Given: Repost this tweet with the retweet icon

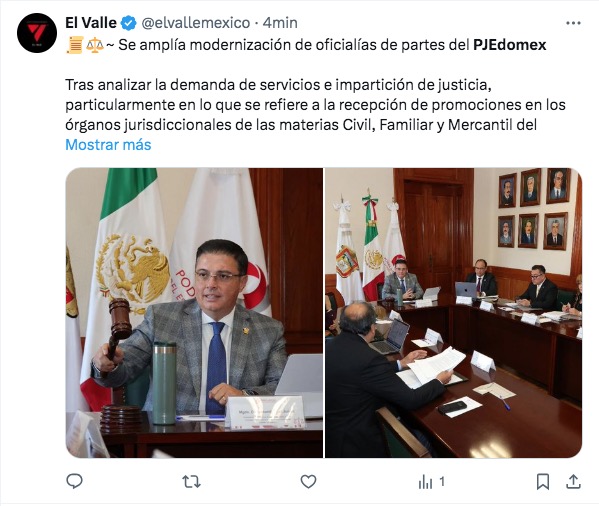Looking at the screenshot, I should [191, 482].
